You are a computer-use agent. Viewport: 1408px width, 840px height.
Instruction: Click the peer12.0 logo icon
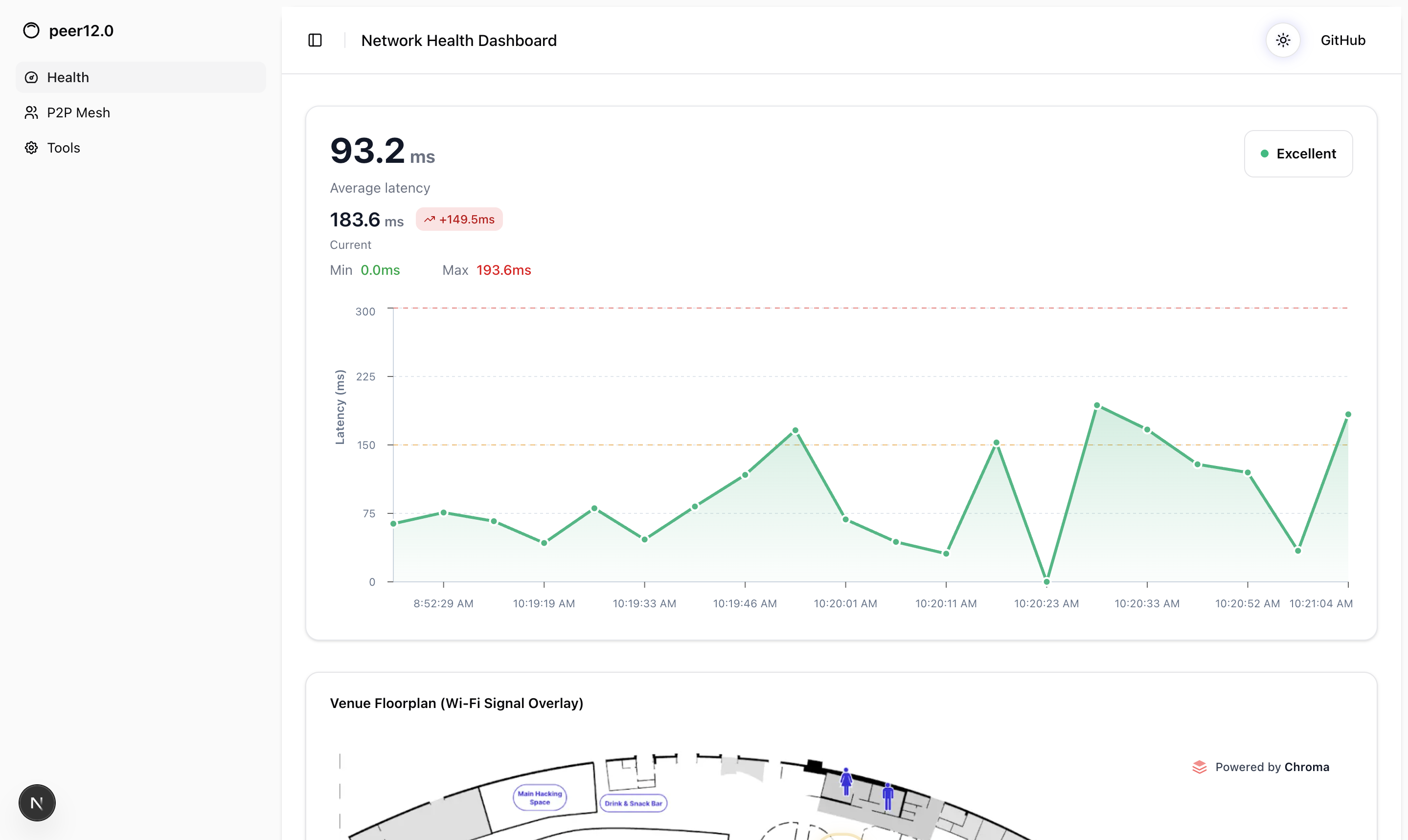point(31,31)
